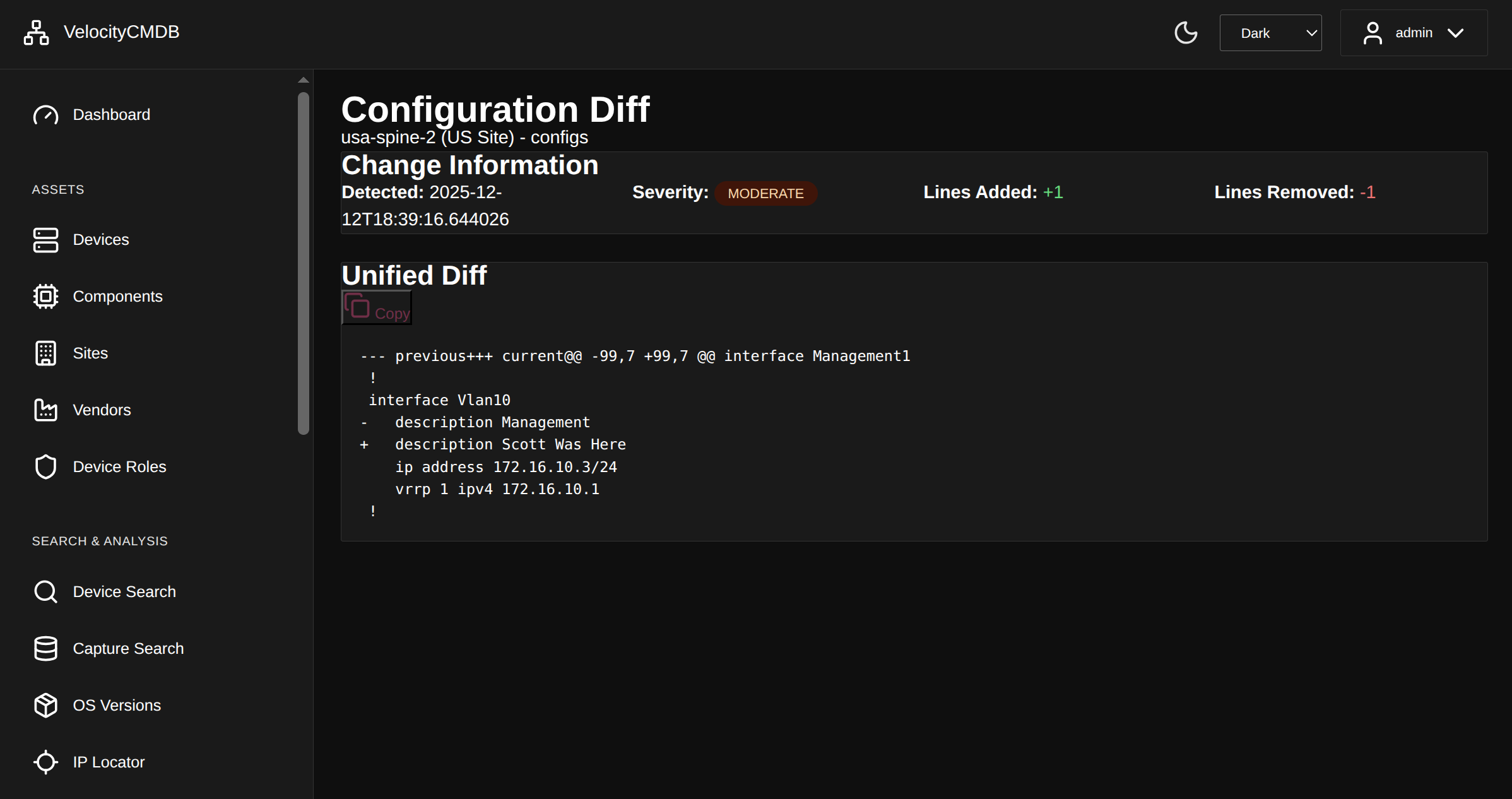The image size is (1512, 799).
Task: Open the Device Roles menu item
Action: pyautogui.click(x=120, y=467)
